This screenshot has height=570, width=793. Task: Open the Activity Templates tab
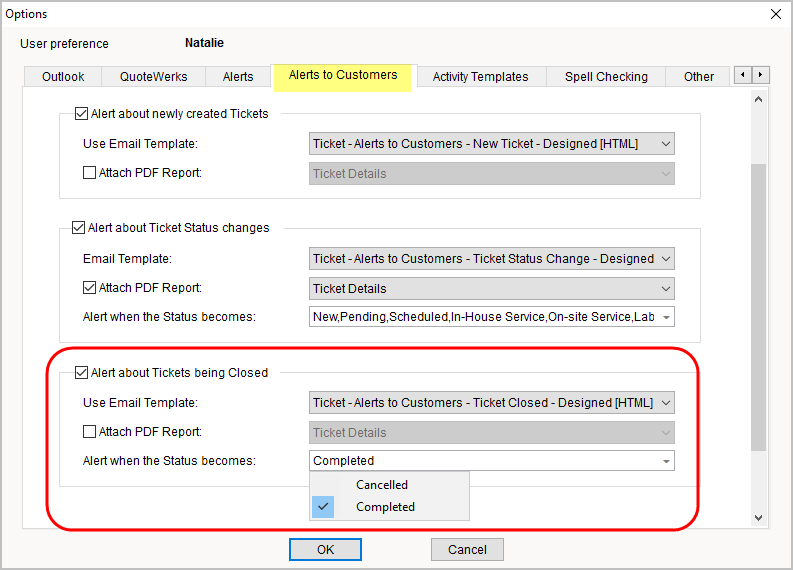480,77
